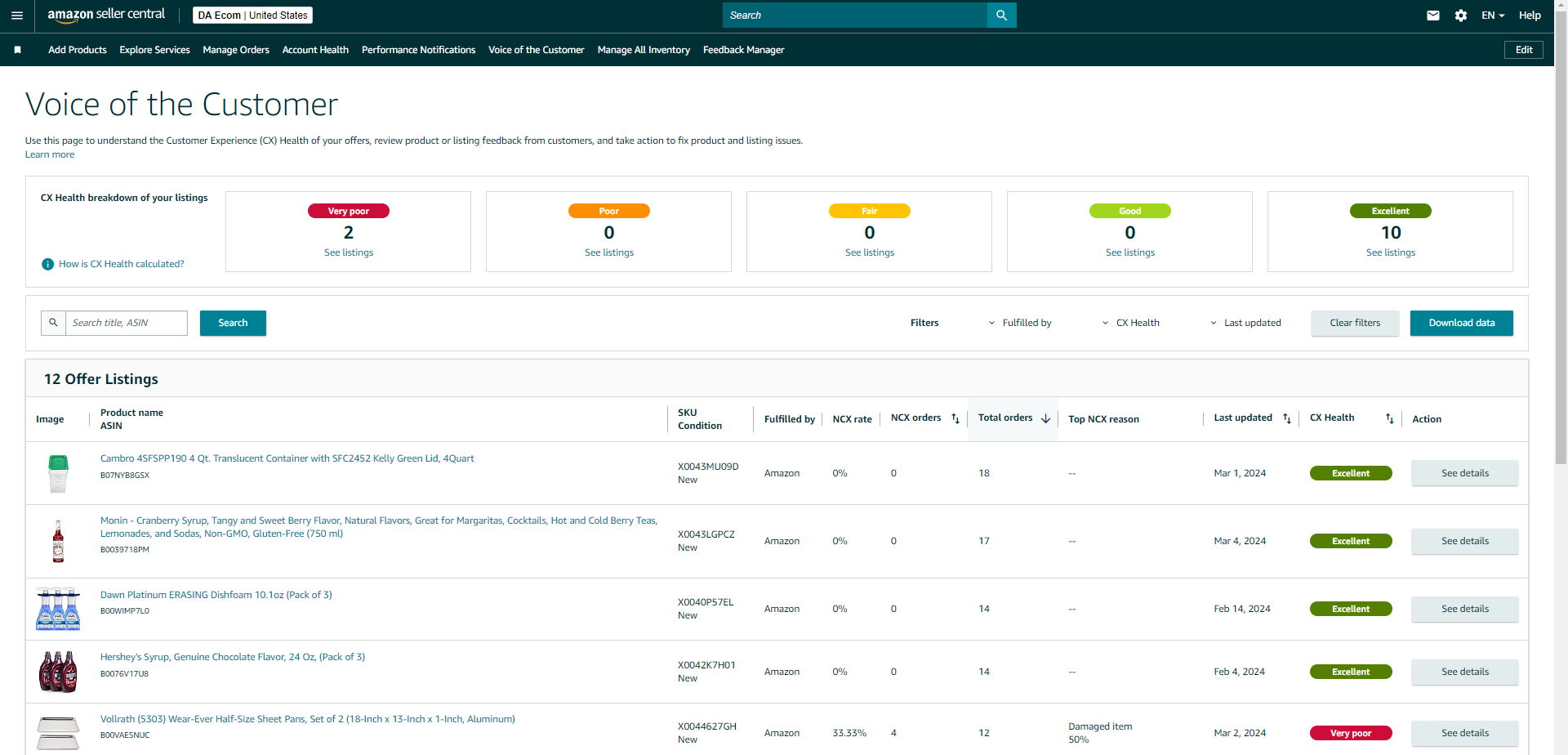Click the bookmark icon in navigation bar
Screen dimensions: 1568x755
pyautogui.click(x=17, y=50)
